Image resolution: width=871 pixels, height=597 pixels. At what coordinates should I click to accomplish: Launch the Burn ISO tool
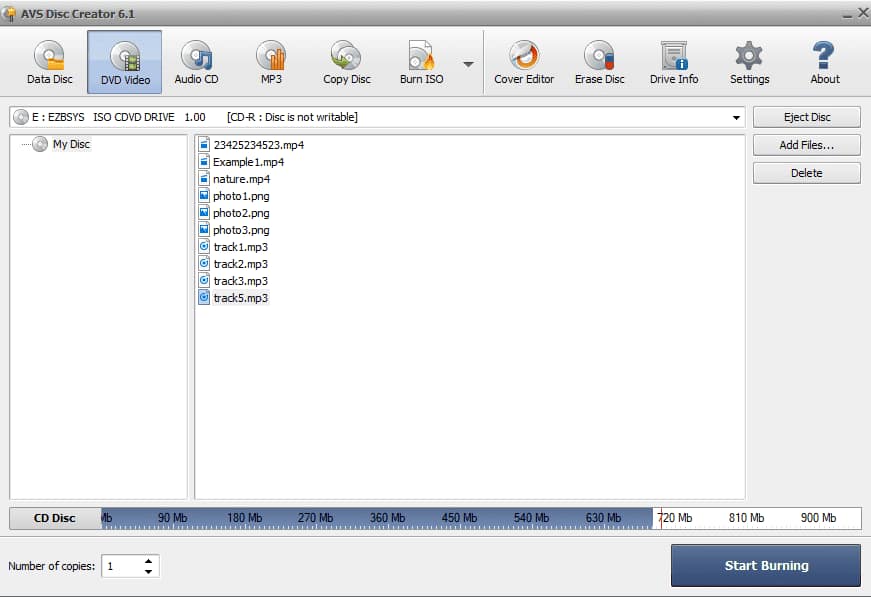tap(422, 62)
